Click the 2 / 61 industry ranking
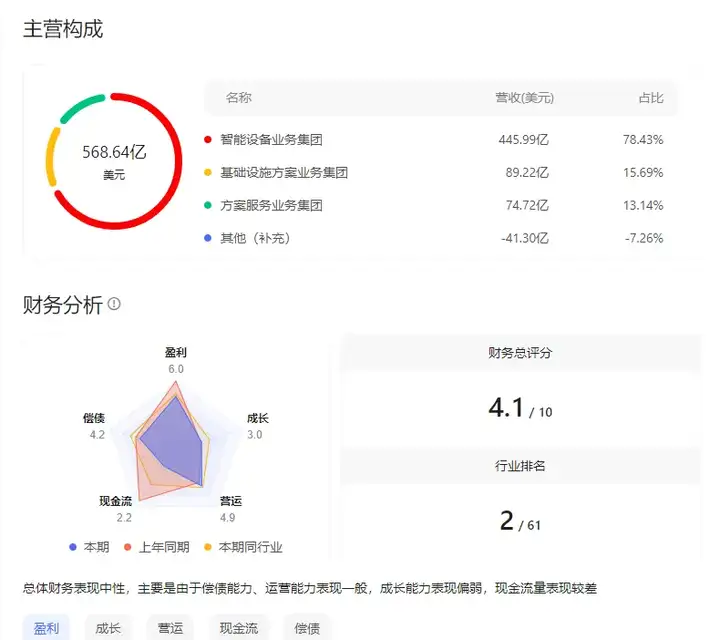The width and height of the screenshot is (720, 640). 520,521
